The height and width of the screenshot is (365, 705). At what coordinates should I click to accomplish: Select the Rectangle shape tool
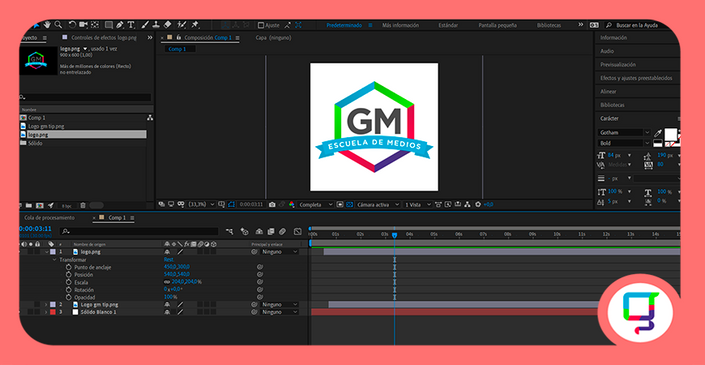click(109, 25)
